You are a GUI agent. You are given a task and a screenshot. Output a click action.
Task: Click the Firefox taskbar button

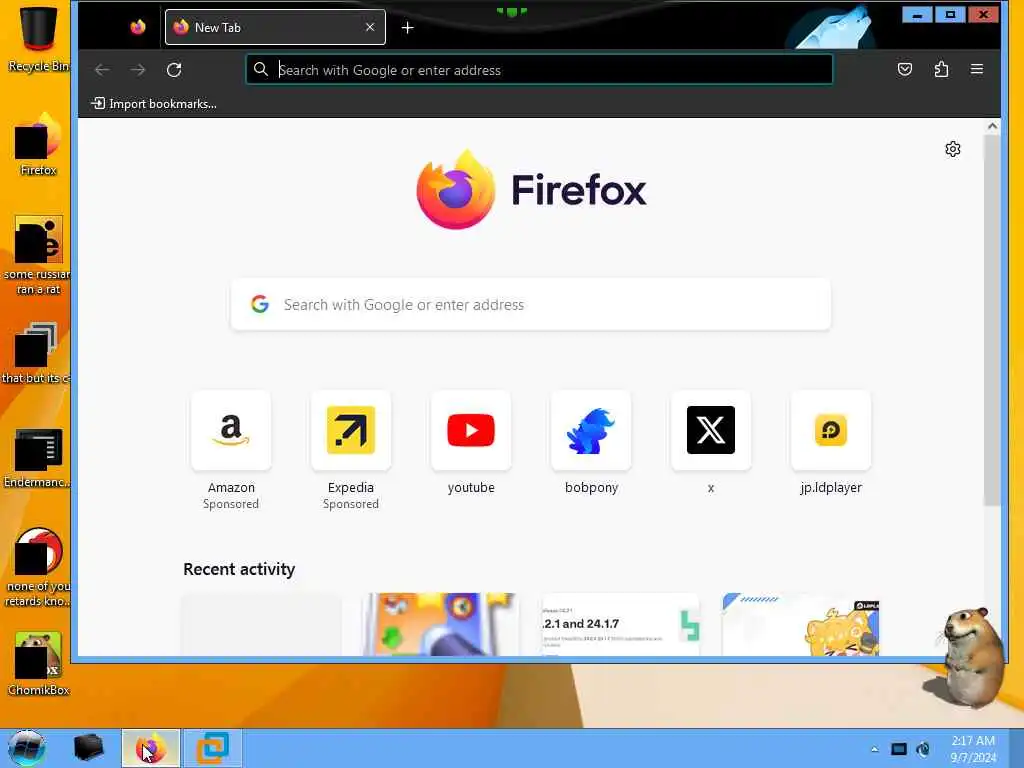click(x=150, y=748)
